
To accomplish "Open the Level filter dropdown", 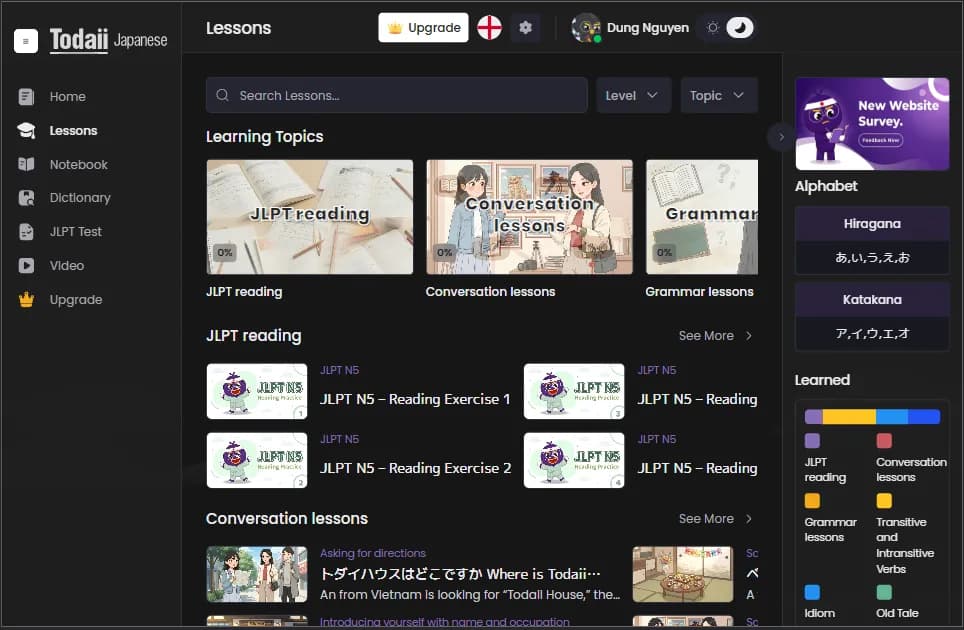I will pyautogui.click(x=633, y=95).
